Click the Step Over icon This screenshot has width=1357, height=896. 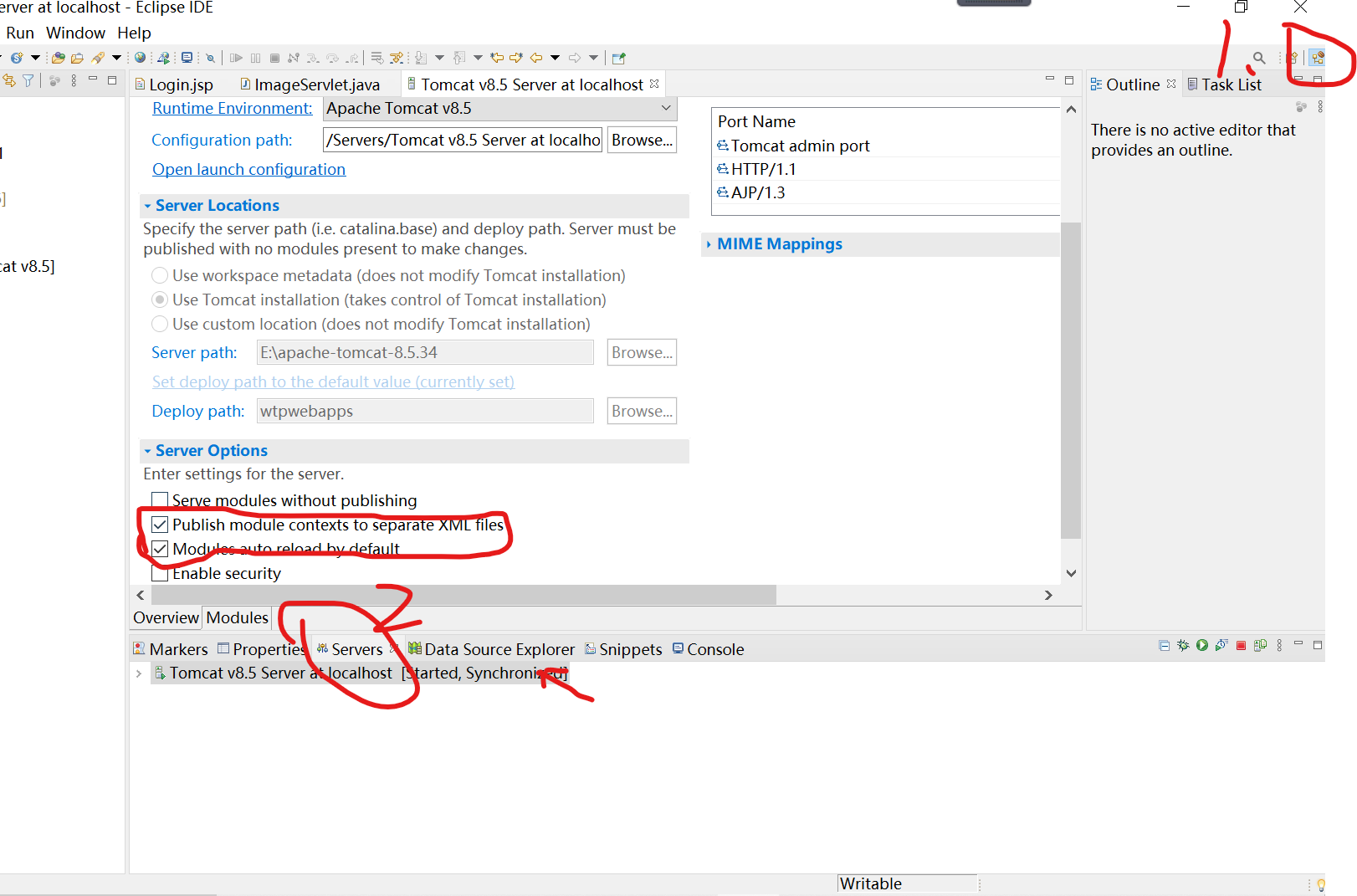point(332,58)
